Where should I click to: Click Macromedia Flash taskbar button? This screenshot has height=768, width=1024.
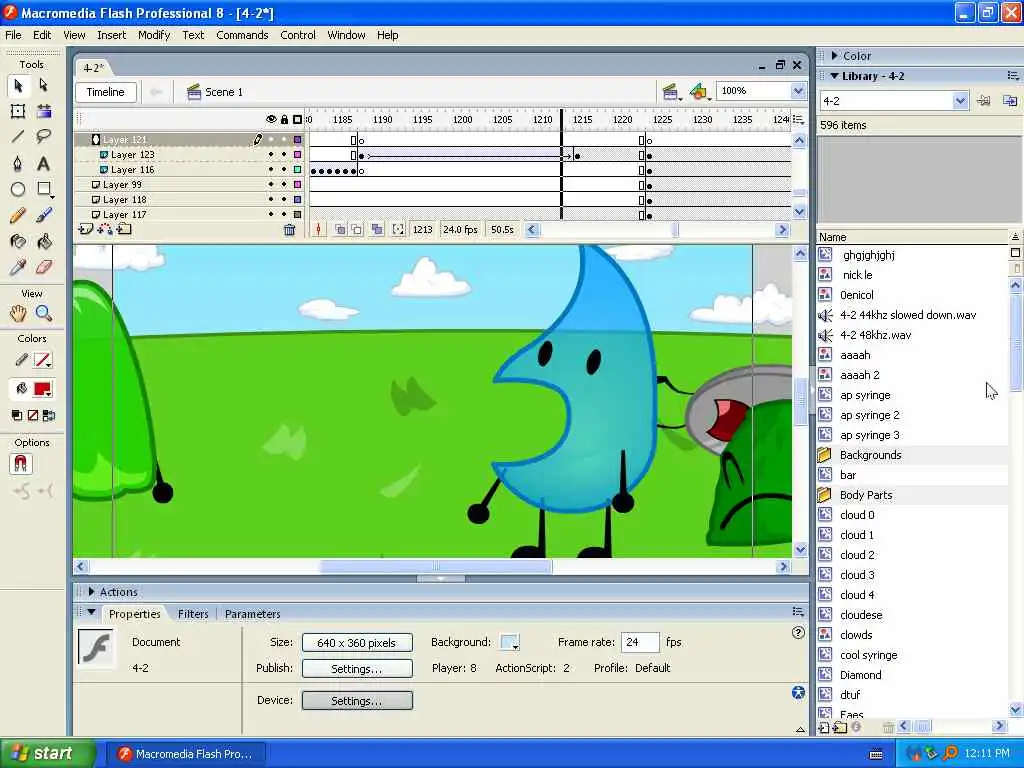pyautogui.click(x=185, y=754)
